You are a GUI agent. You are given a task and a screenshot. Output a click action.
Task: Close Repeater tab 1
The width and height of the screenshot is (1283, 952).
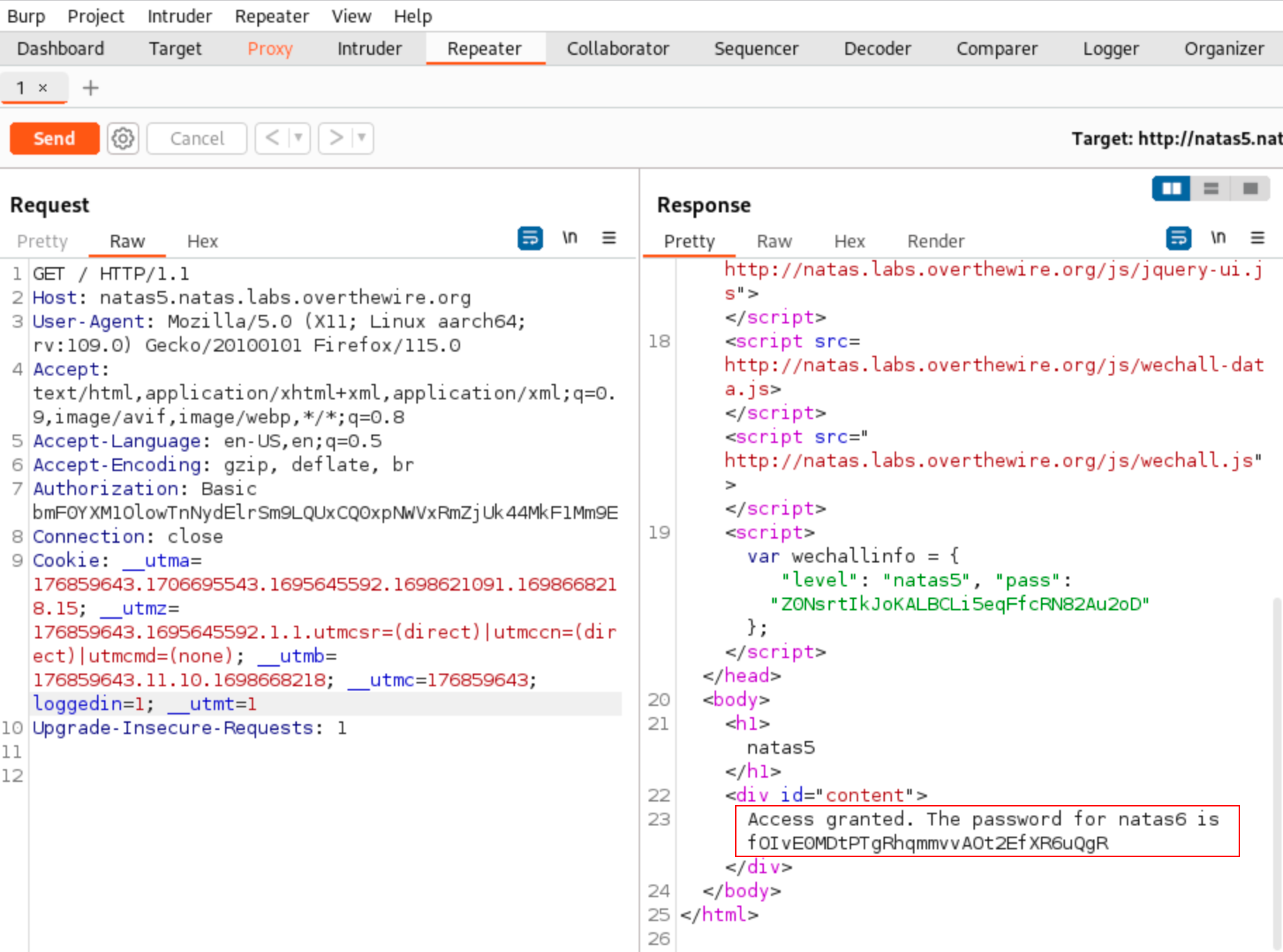coord(43,88)
